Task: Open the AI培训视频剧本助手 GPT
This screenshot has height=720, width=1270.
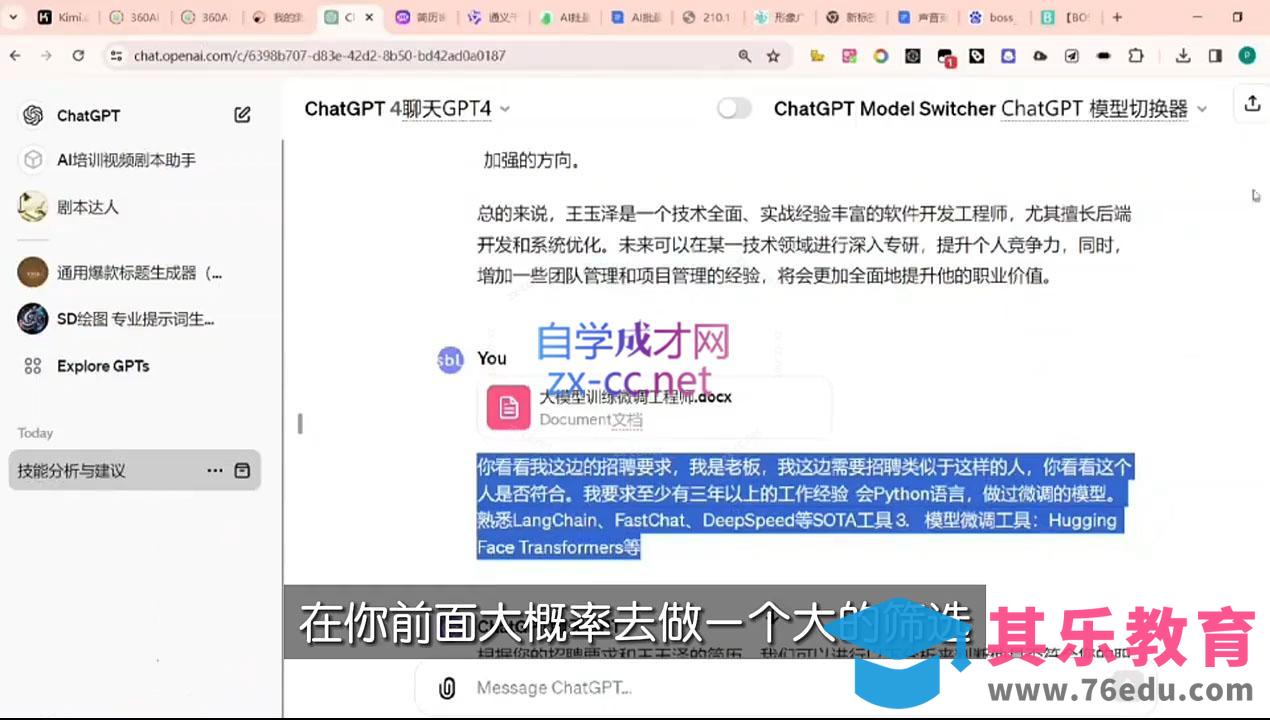Action: coord(126,160)
